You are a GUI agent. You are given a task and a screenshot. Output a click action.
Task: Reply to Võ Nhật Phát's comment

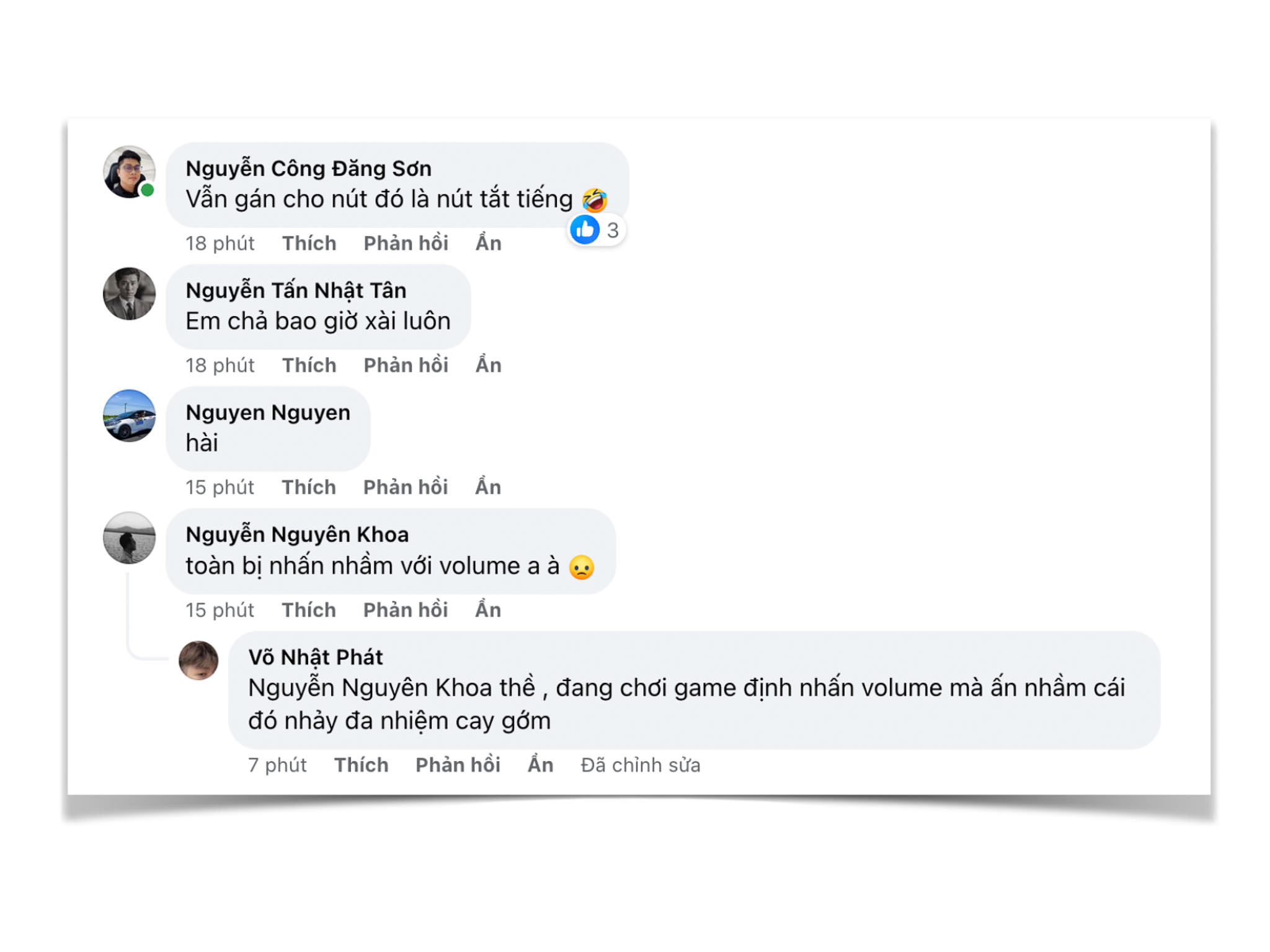(458, 765)
